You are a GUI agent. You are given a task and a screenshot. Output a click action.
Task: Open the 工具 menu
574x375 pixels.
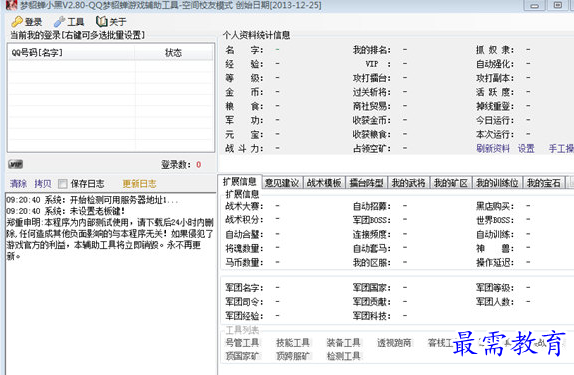click(x=69, y=22)
